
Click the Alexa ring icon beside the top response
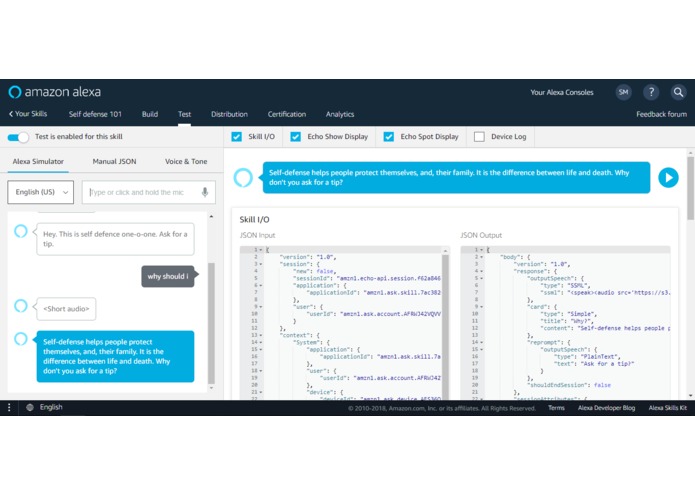(x=243, y=178)
